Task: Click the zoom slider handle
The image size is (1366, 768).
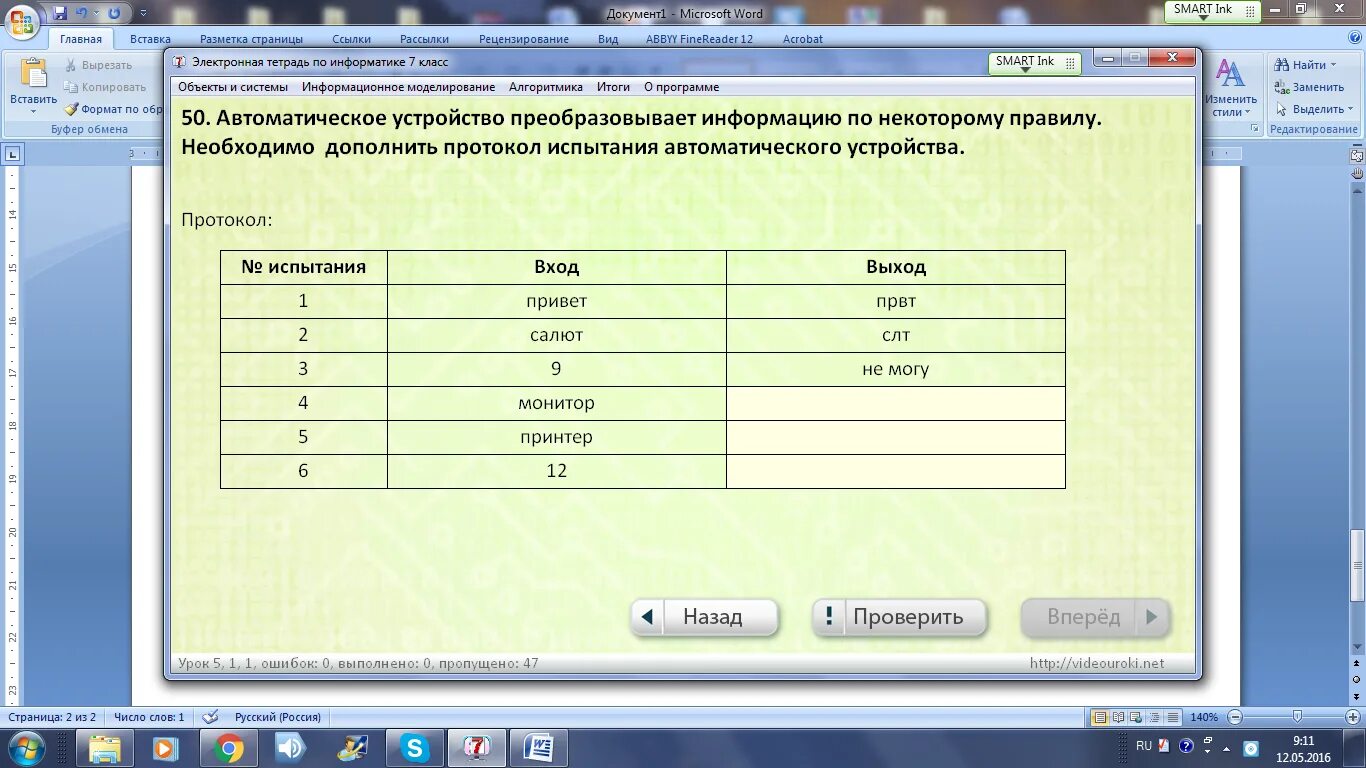Action: [1297, 717]
